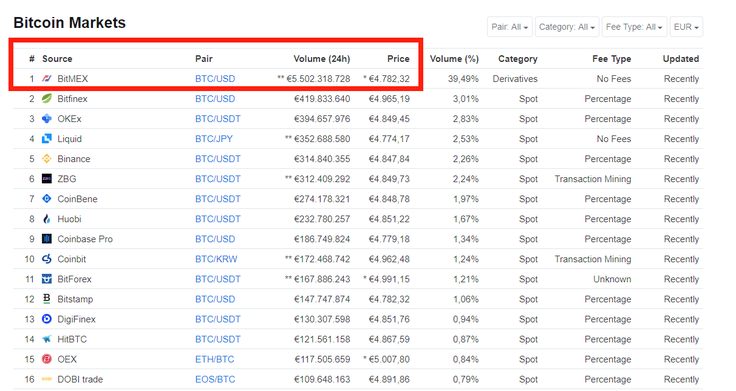Click Bitfinex price €4.965,19
This screenshot has width=736, height=391.
(389, 99)
